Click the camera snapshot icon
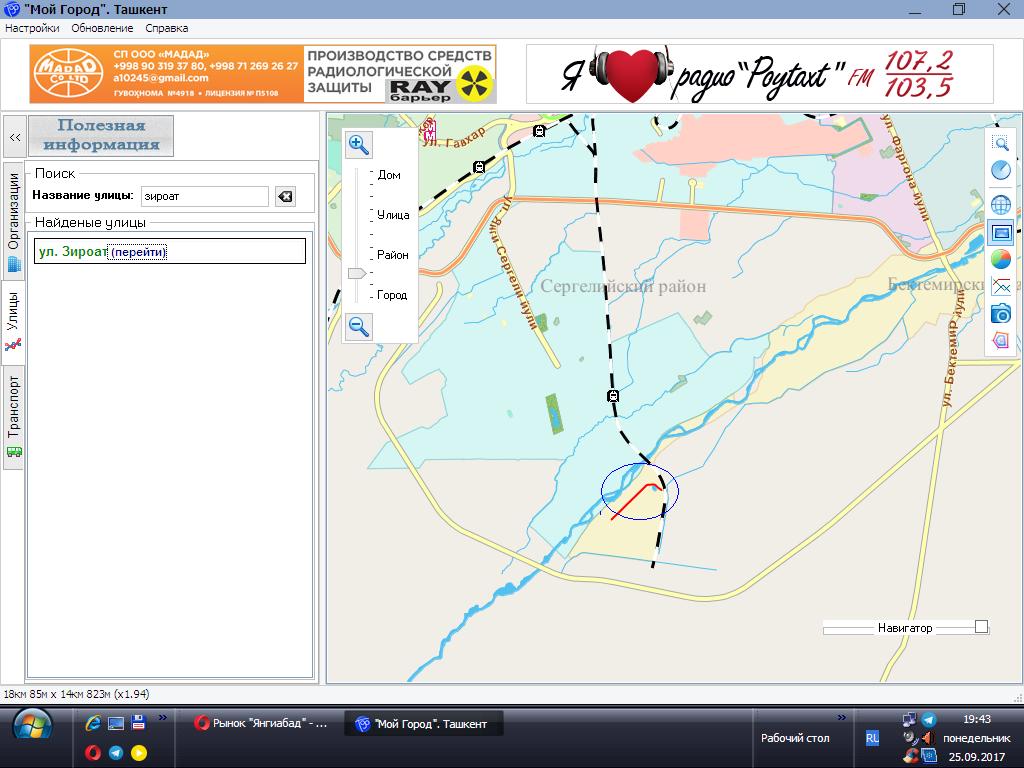This screenshot has height=768, width=1024. 1000,314
